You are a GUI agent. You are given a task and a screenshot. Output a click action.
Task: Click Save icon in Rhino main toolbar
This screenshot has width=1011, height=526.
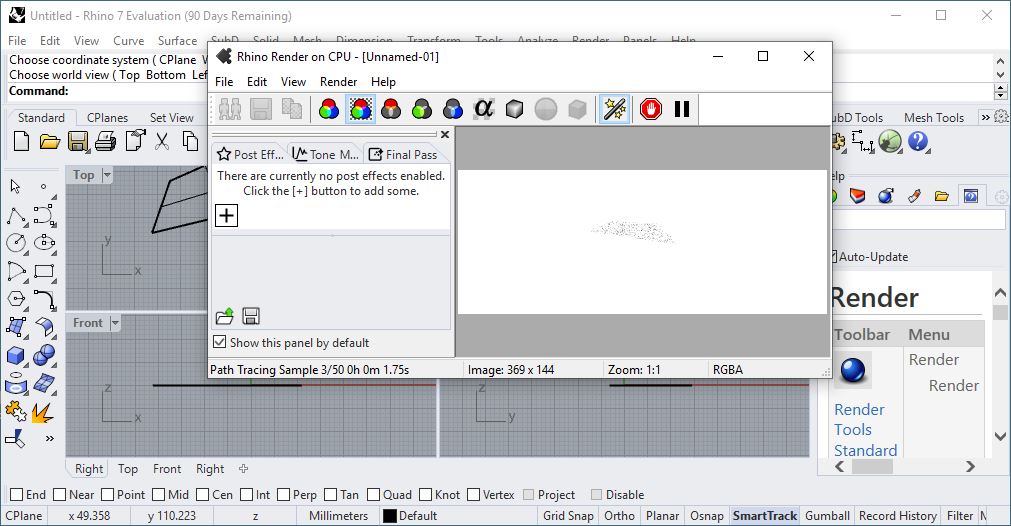(x=78, y=141)
